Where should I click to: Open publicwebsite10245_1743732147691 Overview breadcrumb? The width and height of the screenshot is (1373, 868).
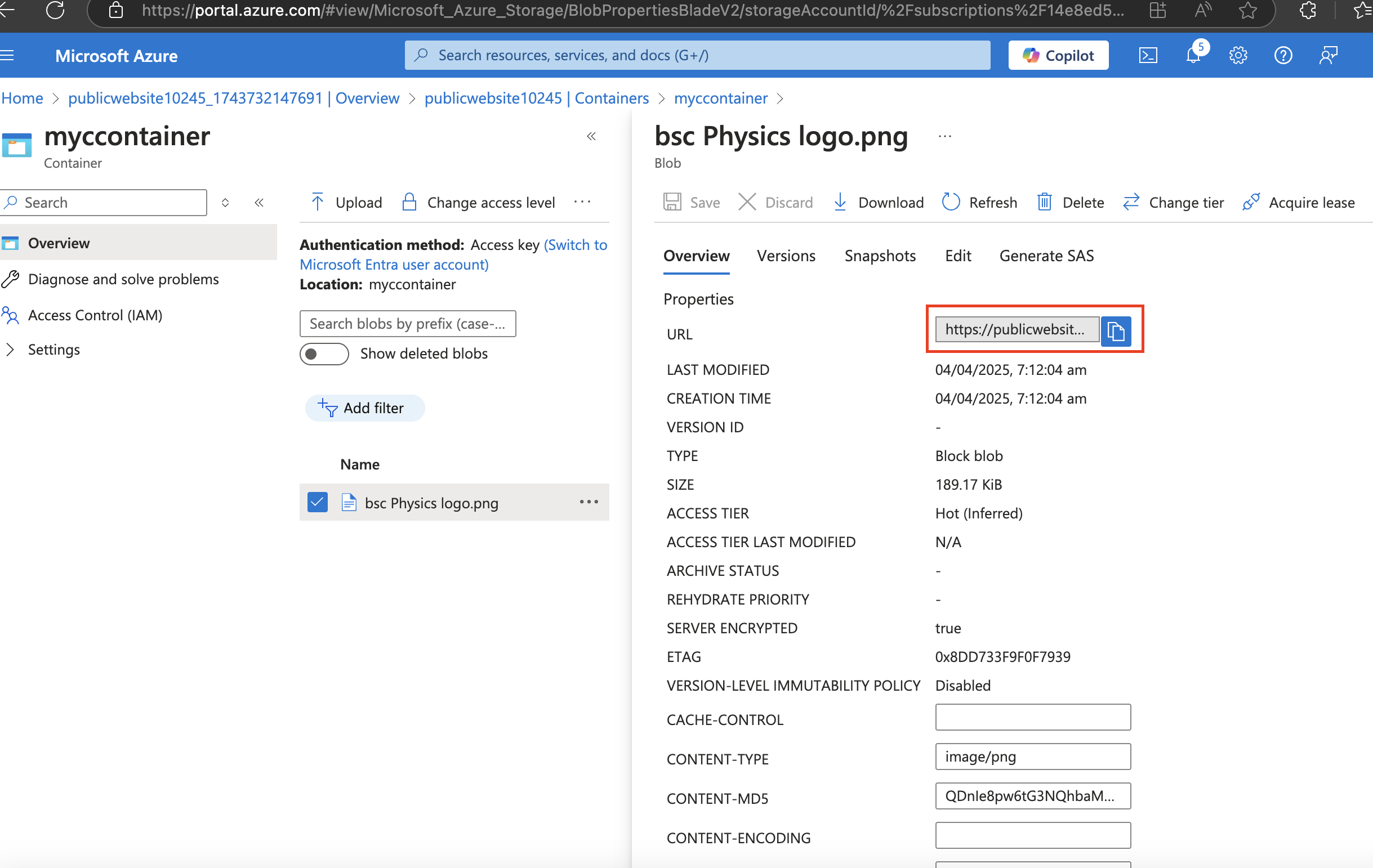point(233,98)
